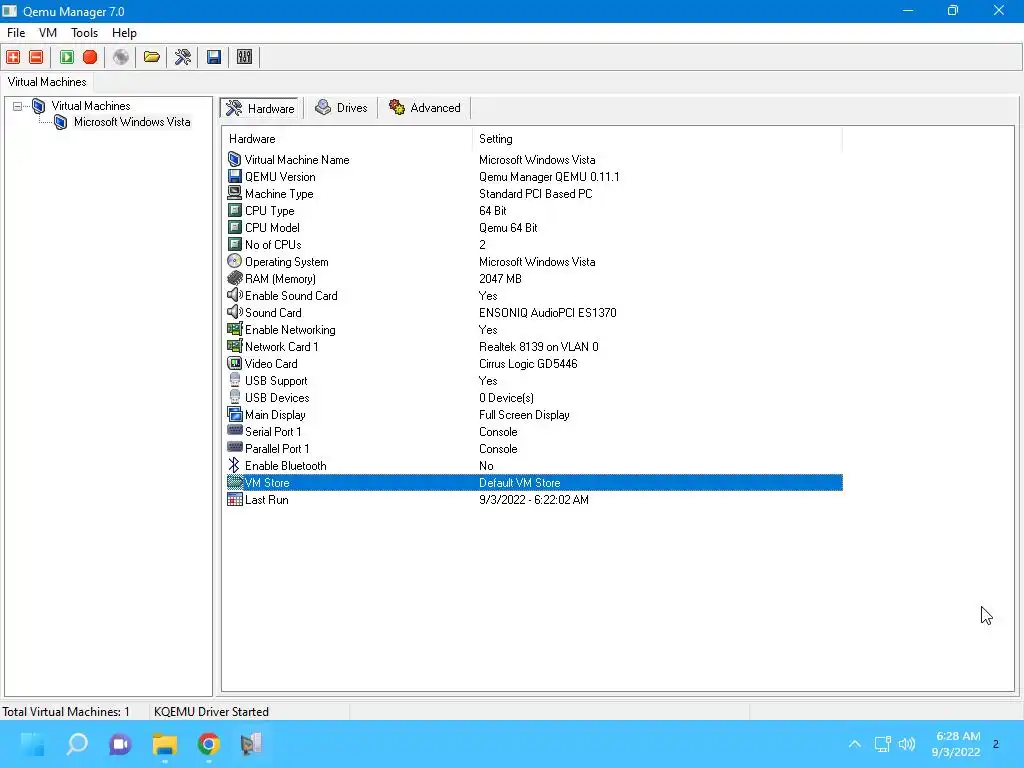Click the ENSONIQ AudioPCI ES1370 value
The image size is (1024, 768).
pos(547,312)
